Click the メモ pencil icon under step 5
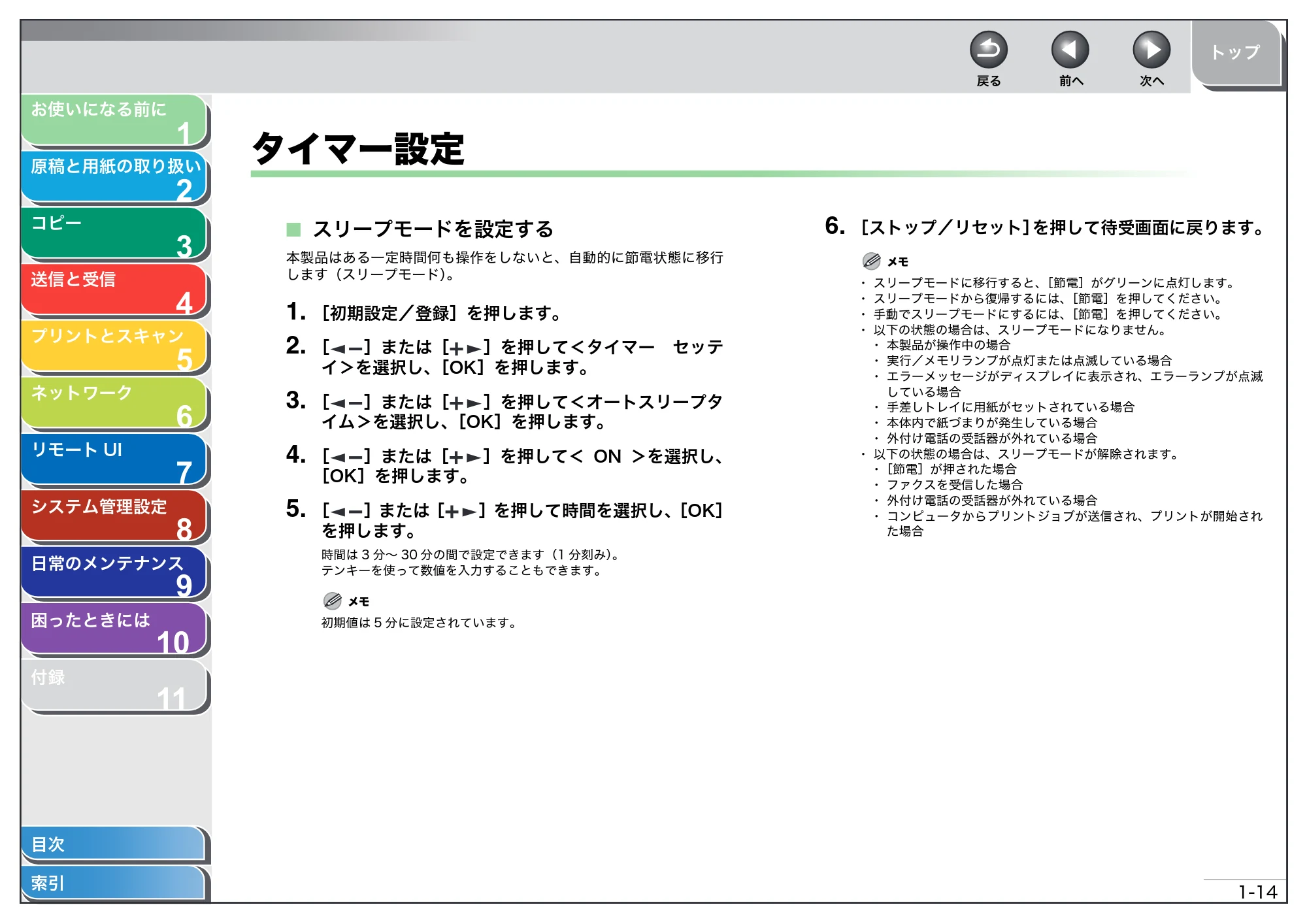This screenshot has height=924, width=1307. tap(333, 601)
